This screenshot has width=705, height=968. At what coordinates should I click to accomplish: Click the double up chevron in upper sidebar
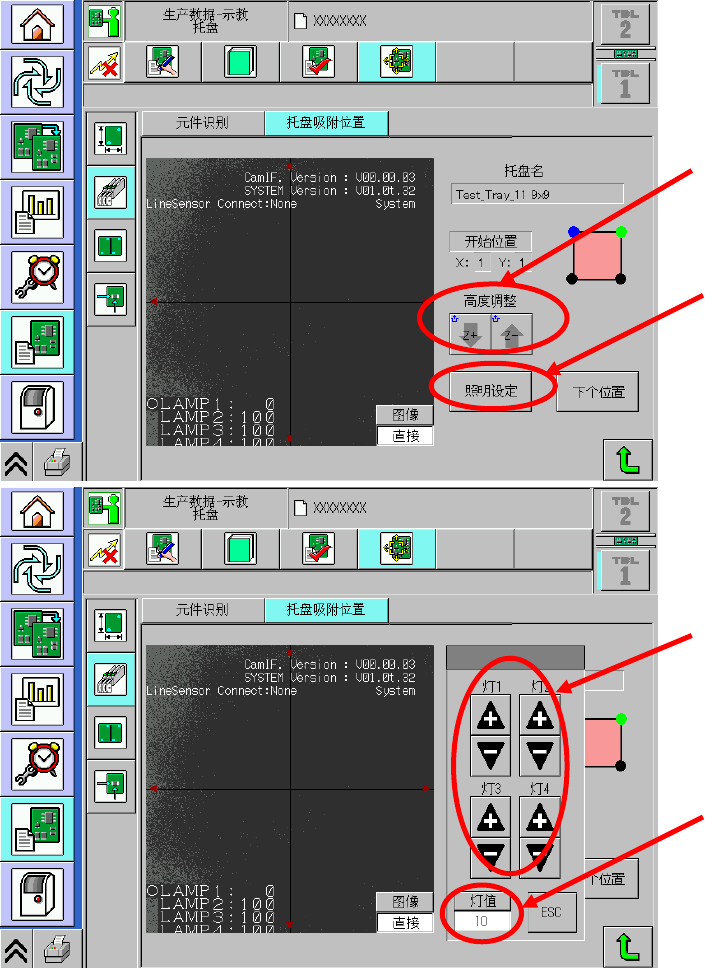point(17,462)
